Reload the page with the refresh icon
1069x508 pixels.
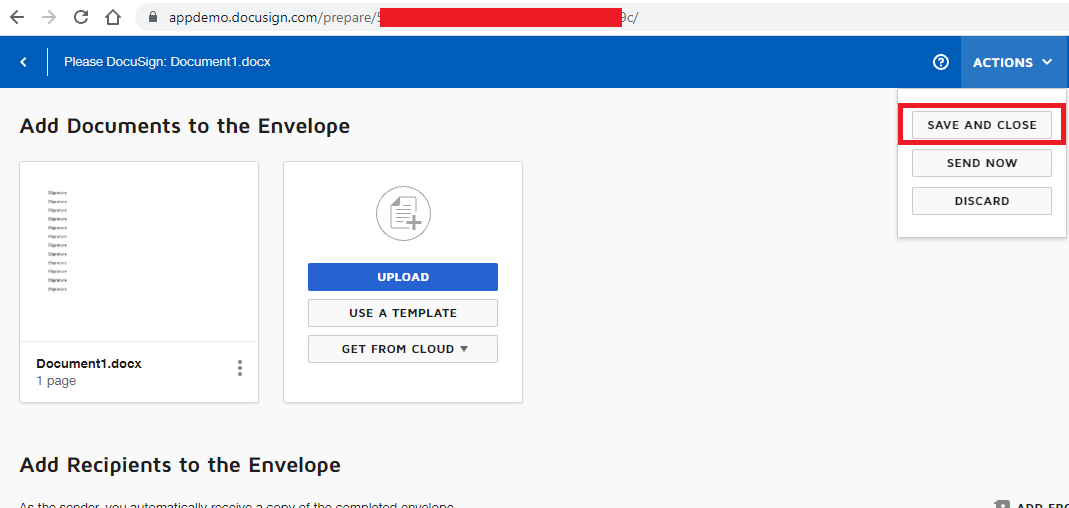pos(81,17)
